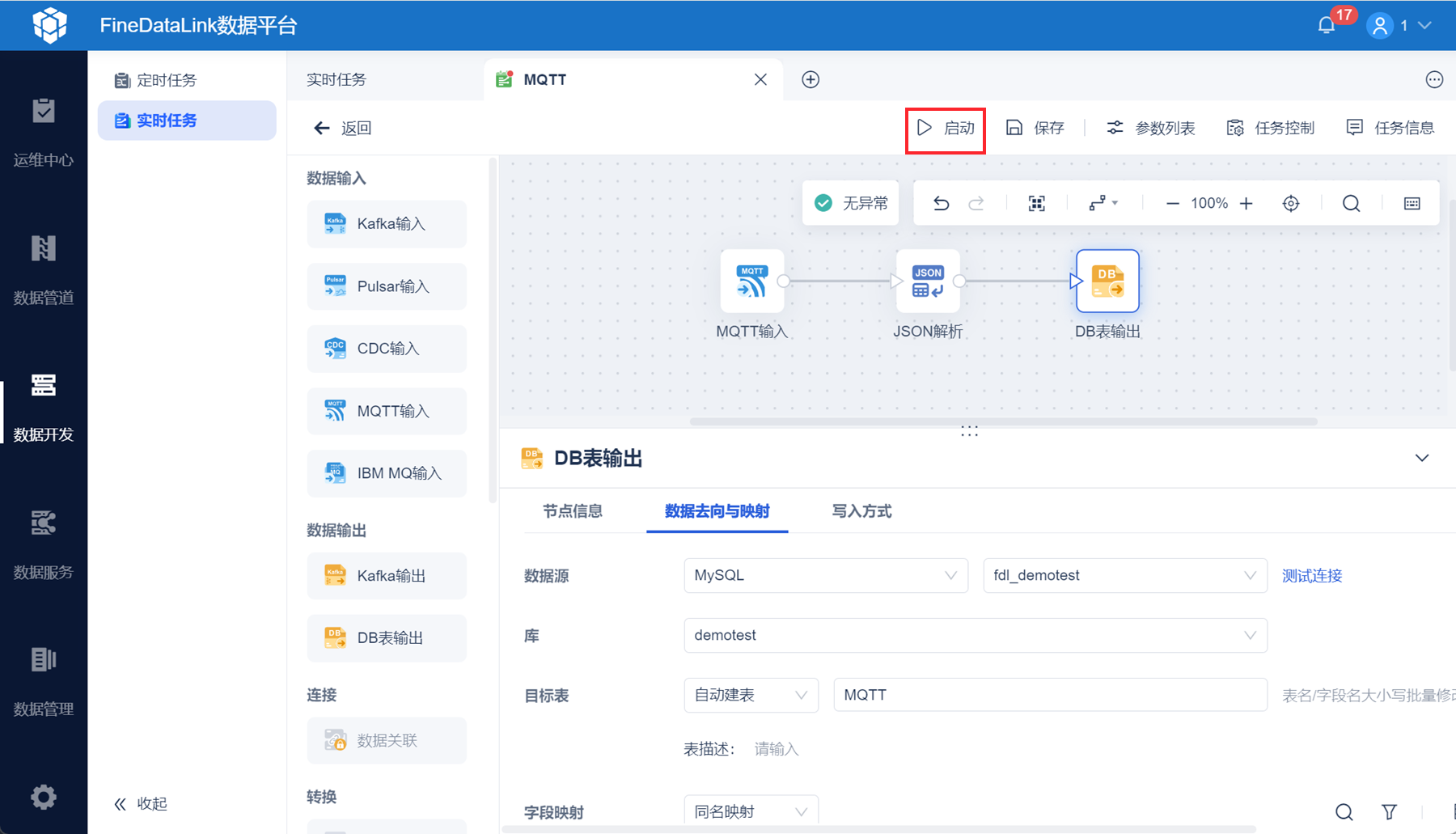Collapse the DB表输出 config panel
1456x834 pixels.
click(1421, 458)
